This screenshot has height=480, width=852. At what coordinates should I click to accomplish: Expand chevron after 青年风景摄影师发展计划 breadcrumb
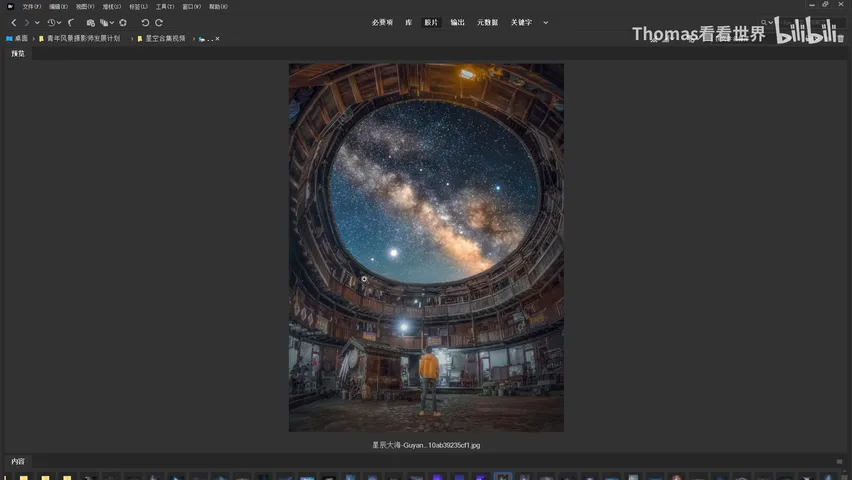[132, 39]
